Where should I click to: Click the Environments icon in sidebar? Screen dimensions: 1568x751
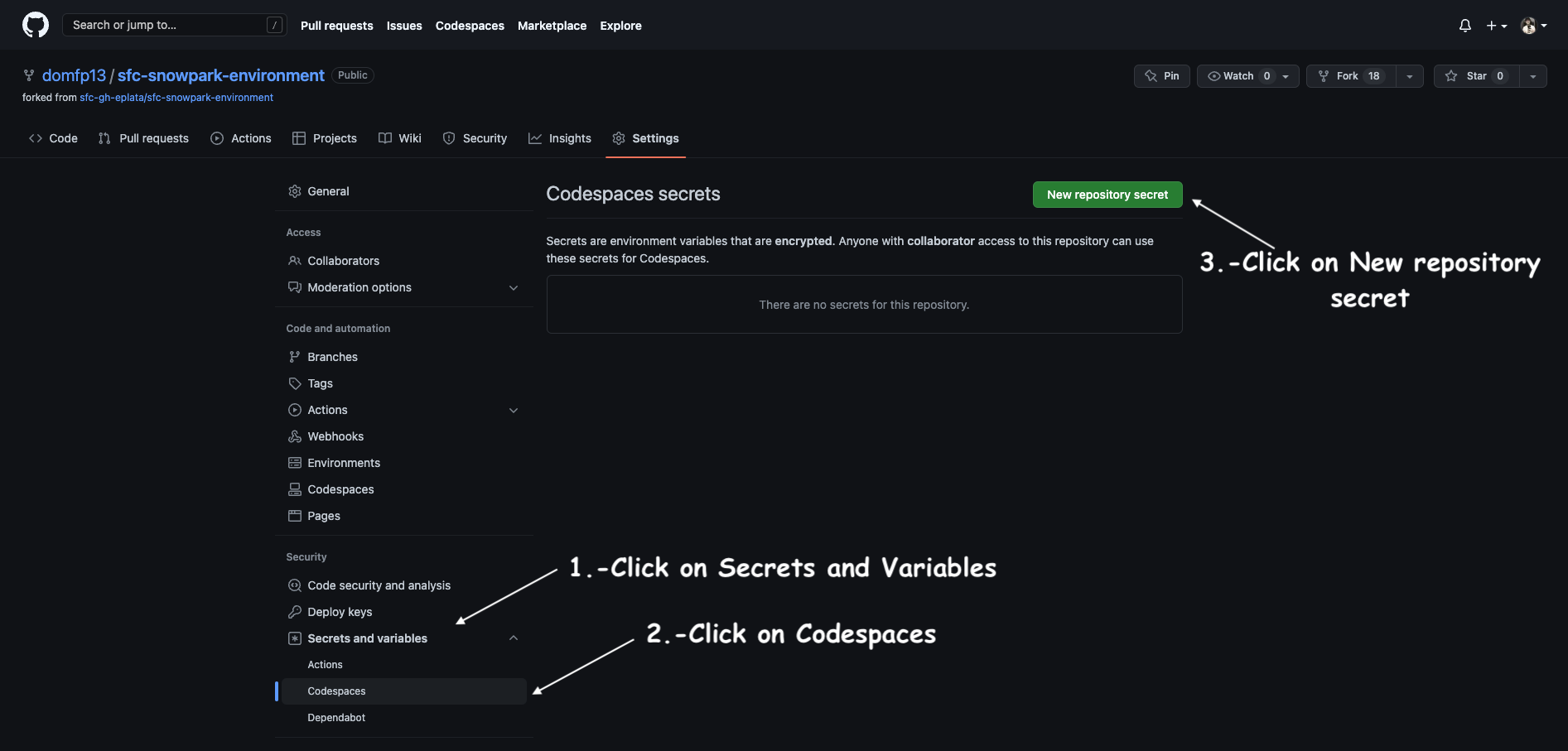click(295, 463)
